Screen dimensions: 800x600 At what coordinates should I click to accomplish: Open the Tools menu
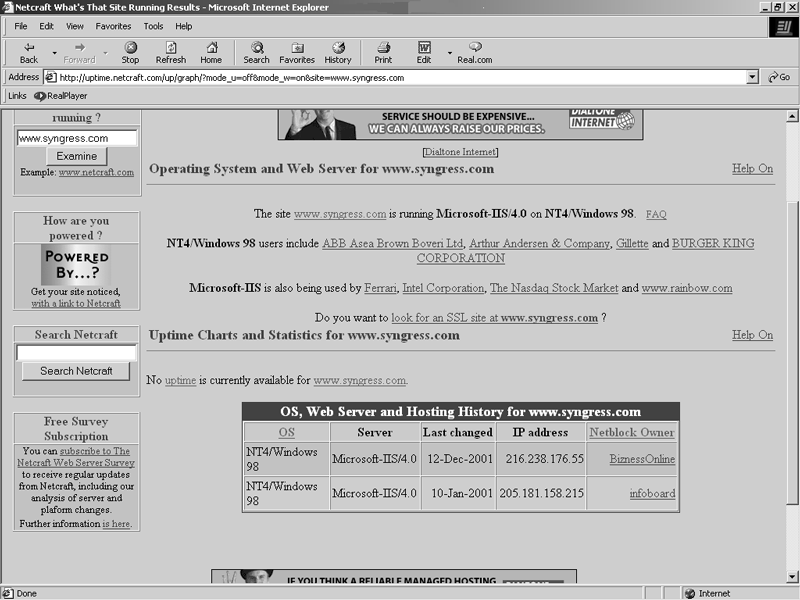coord(153,26)
